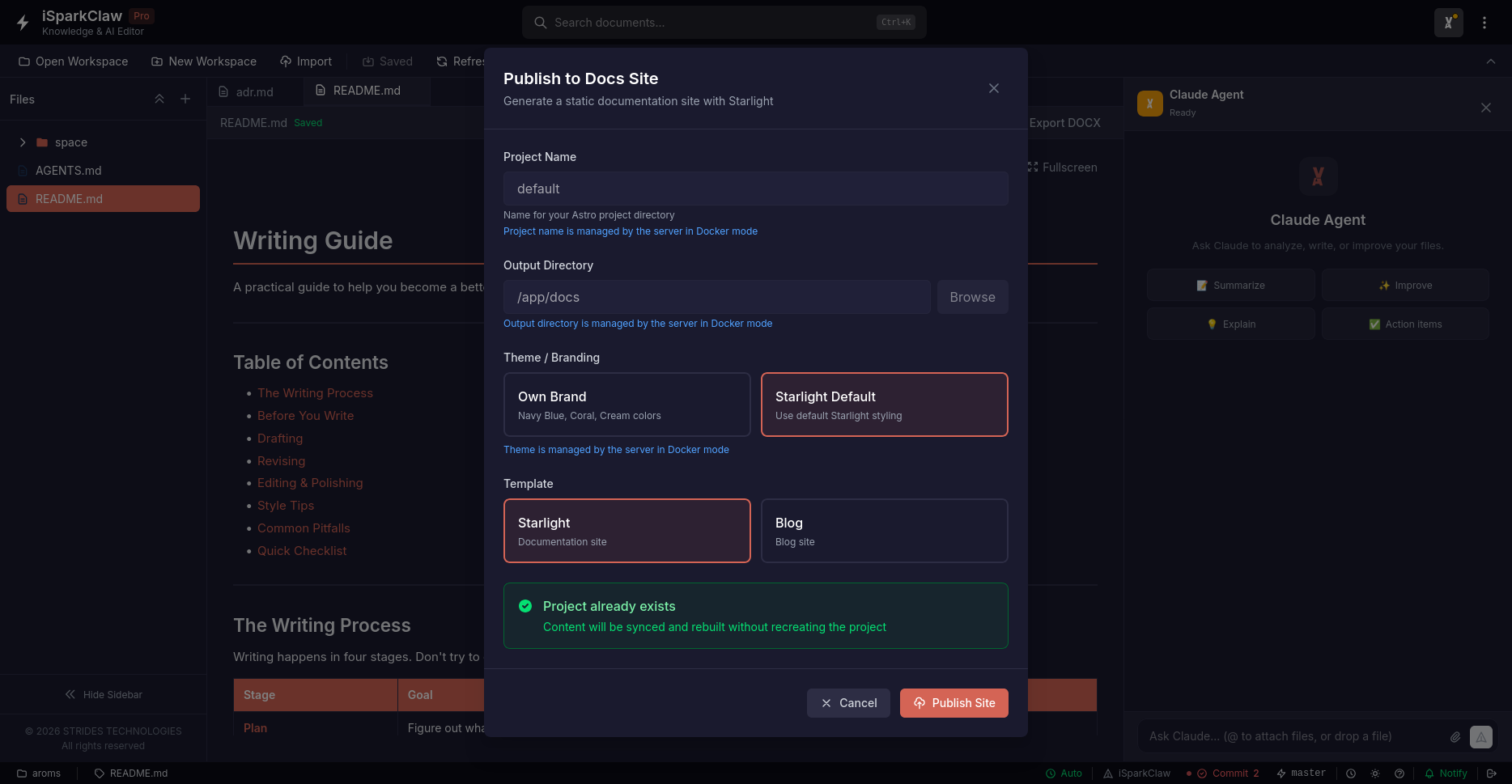Click logout icon in status bar
The height and width of the screenshot is (784, 1512).
pos(1492,773)
